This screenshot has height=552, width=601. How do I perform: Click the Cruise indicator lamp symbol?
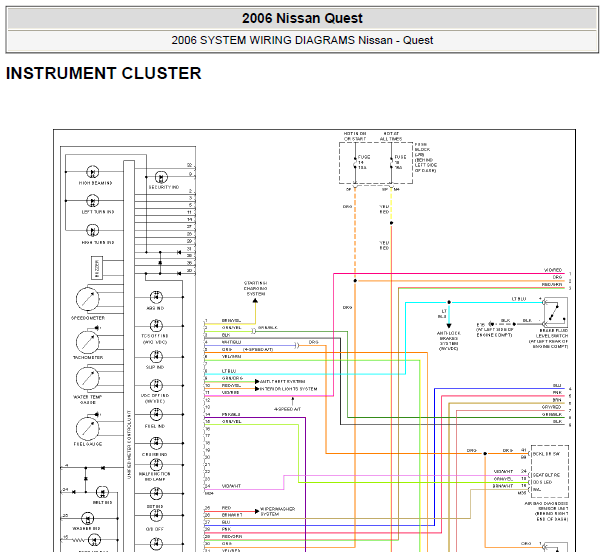[156, 444]
